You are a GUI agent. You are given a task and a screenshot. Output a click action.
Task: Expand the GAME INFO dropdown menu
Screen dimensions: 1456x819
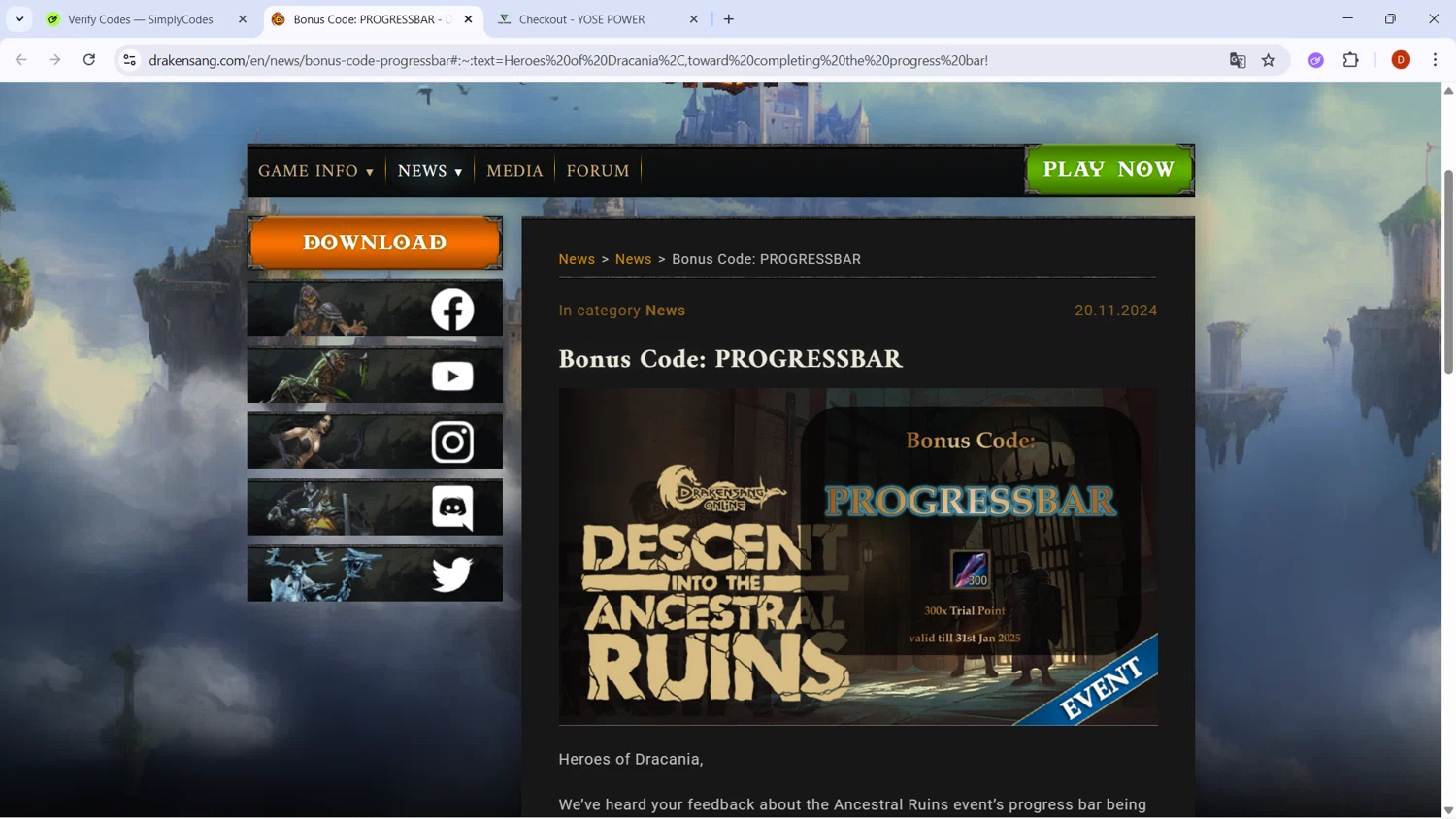click(315, 171)
